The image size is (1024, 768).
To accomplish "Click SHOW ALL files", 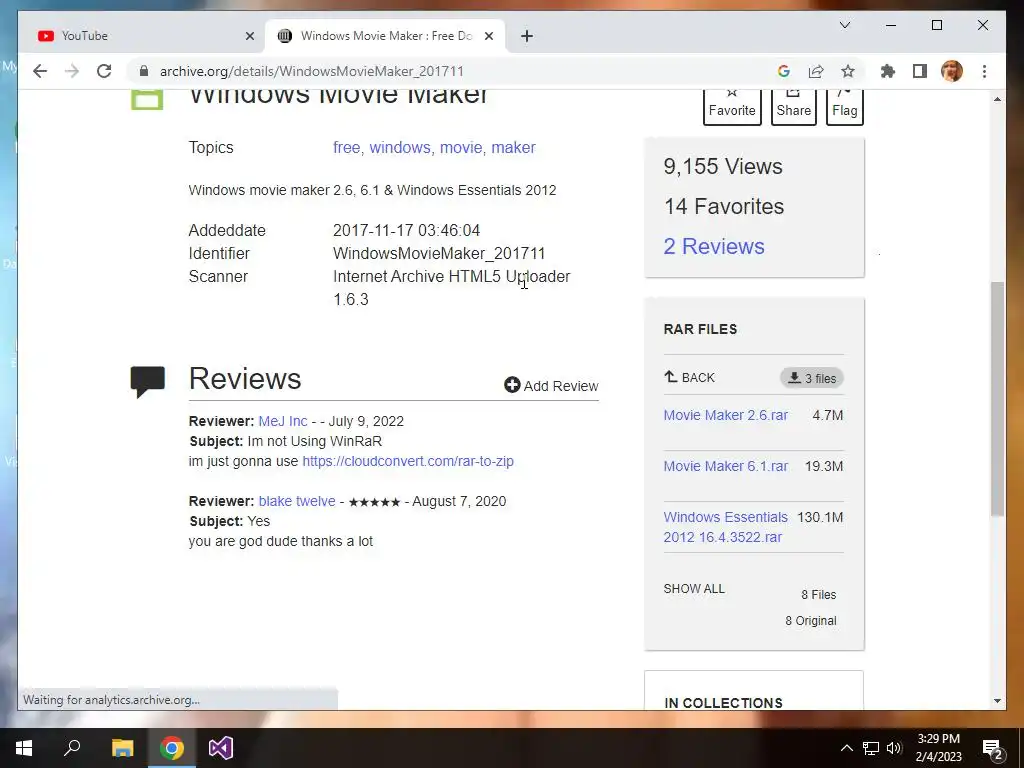I will [694, 588].
